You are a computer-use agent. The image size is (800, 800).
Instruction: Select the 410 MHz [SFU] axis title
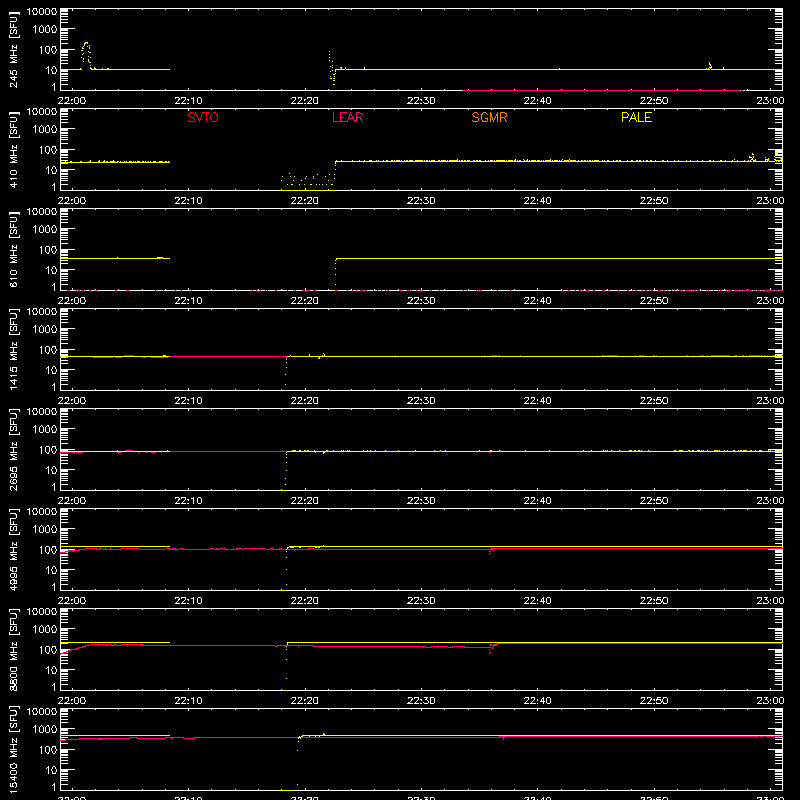coord(13,149)
